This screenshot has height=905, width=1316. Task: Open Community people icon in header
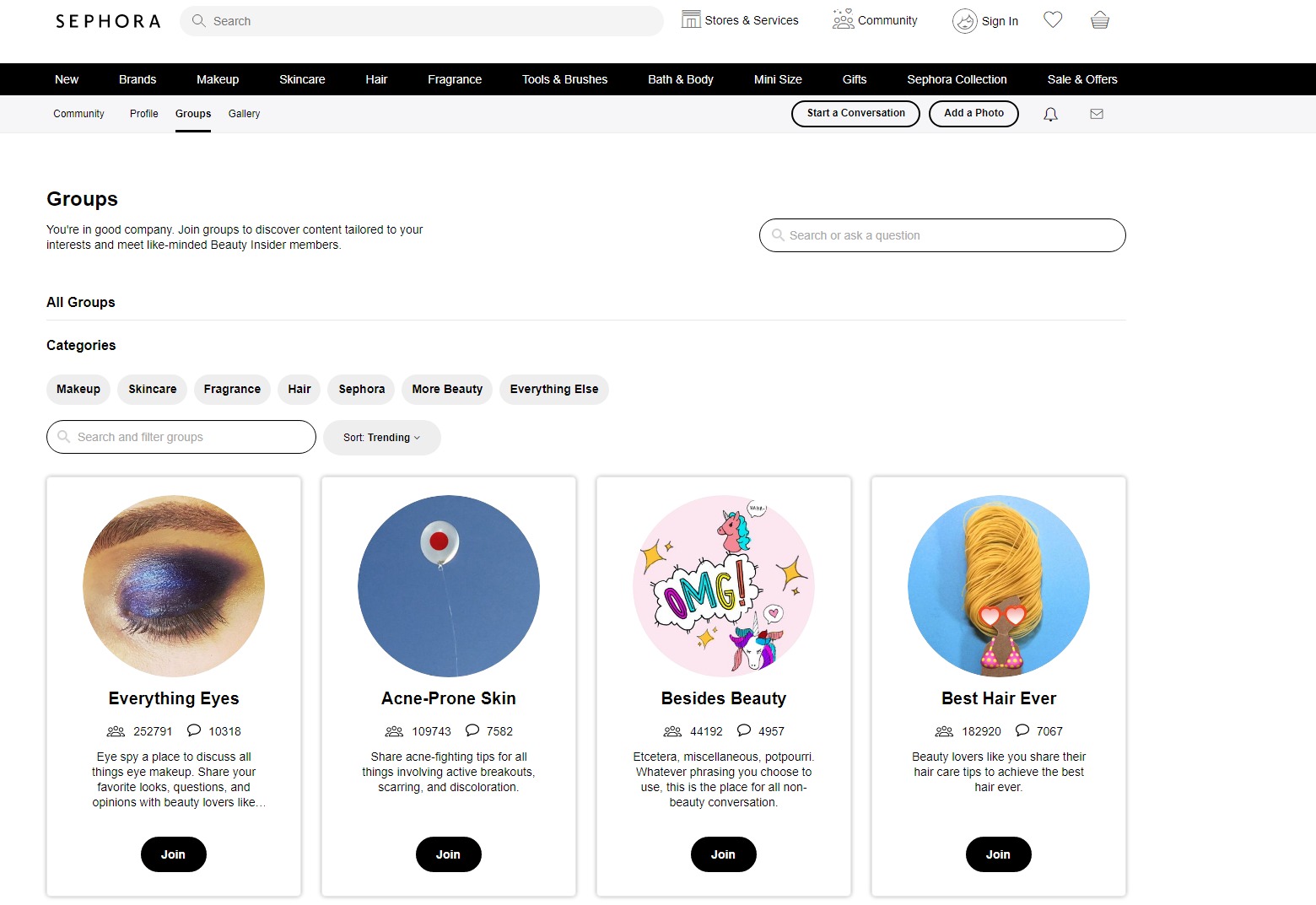(x=843, y=19)
